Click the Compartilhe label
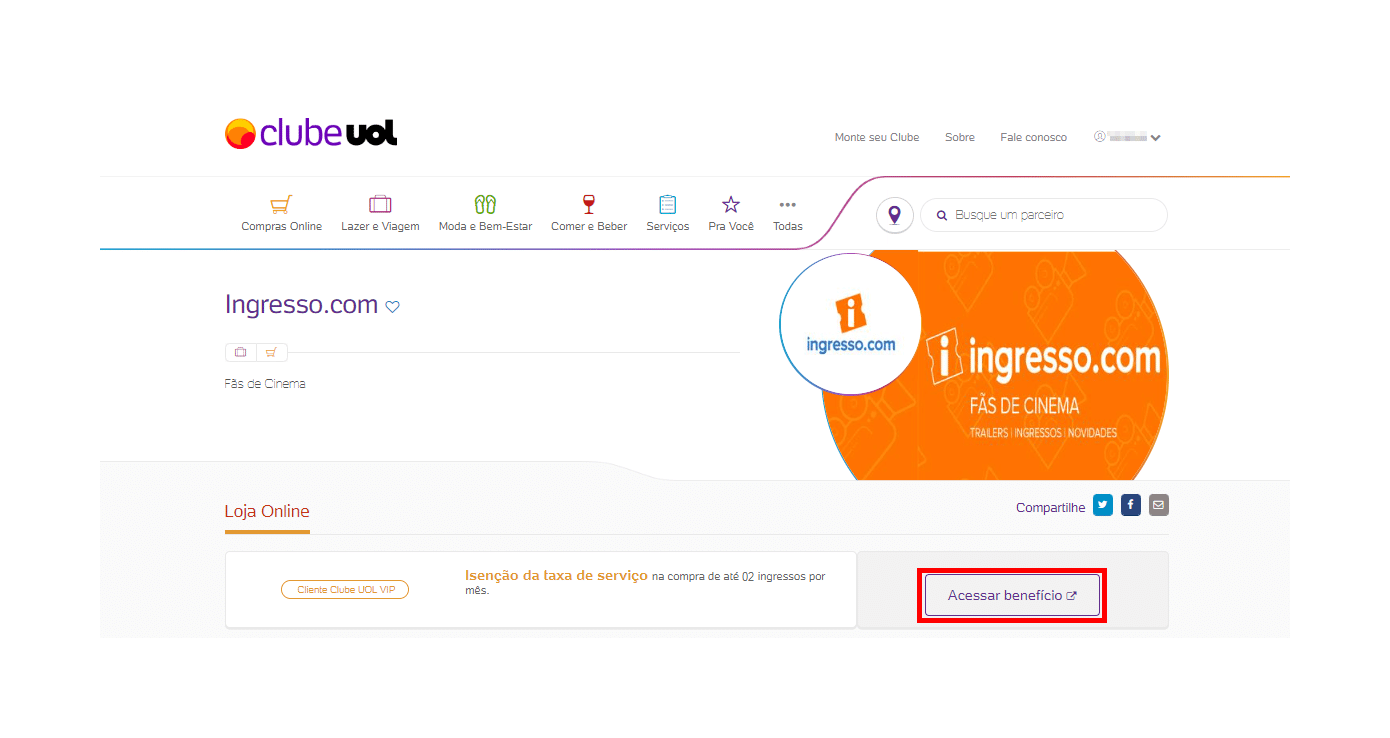This screenshot has width=1390, height=738. [x=1050, y=507]
